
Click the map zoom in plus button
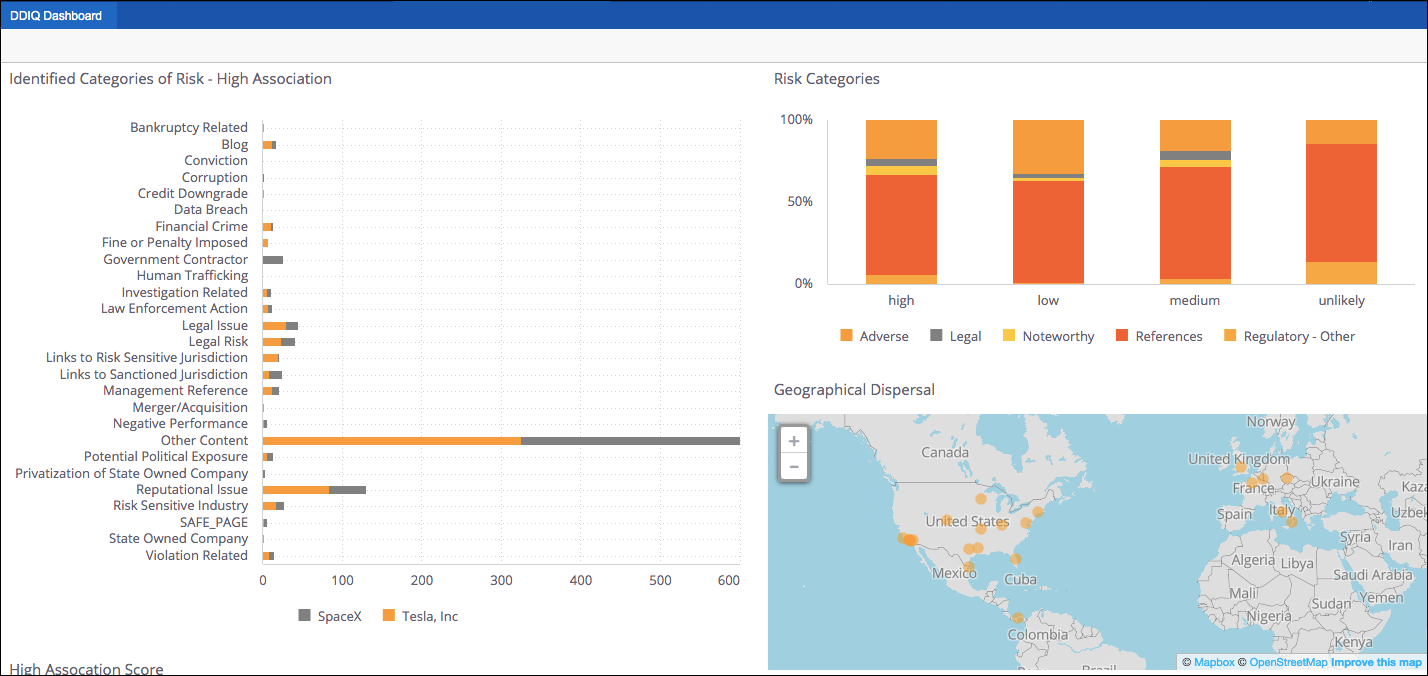794,441
